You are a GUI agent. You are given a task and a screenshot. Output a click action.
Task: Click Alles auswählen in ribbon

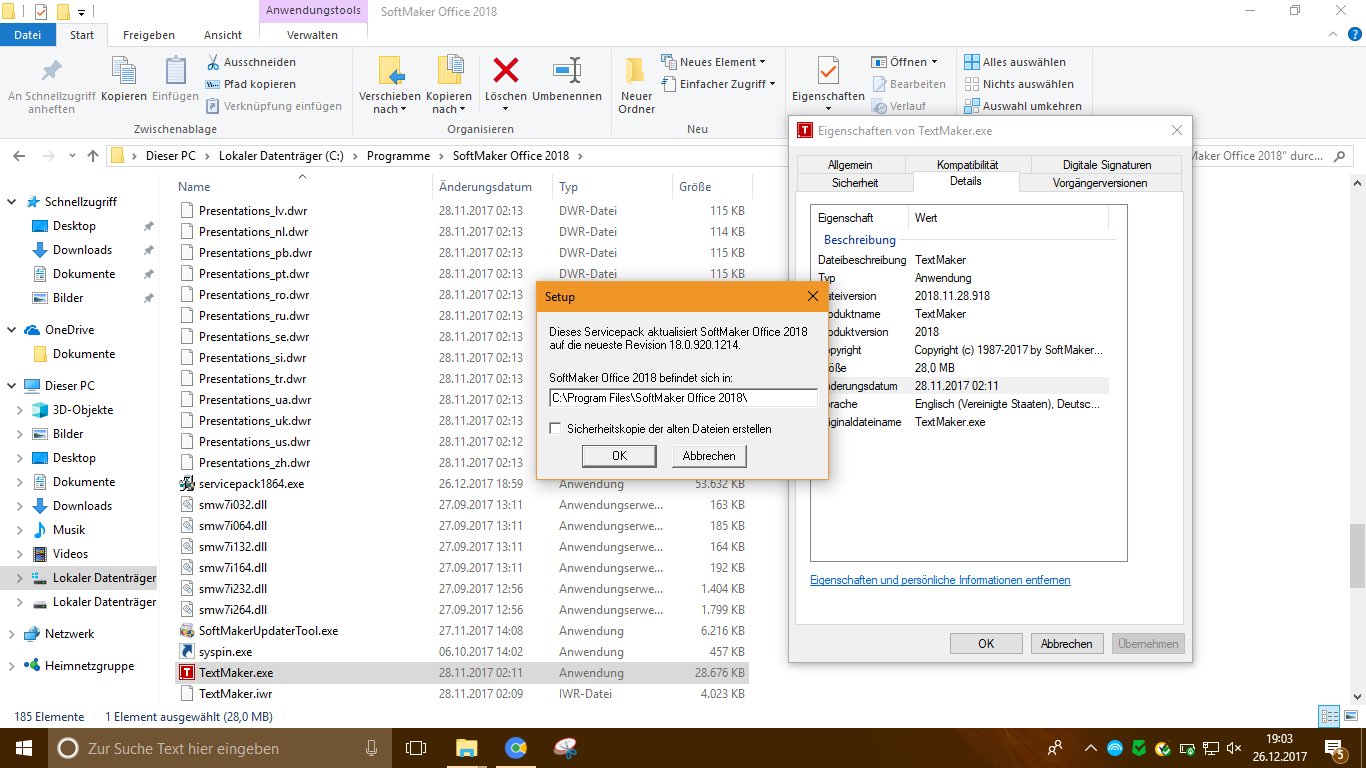1015,62
